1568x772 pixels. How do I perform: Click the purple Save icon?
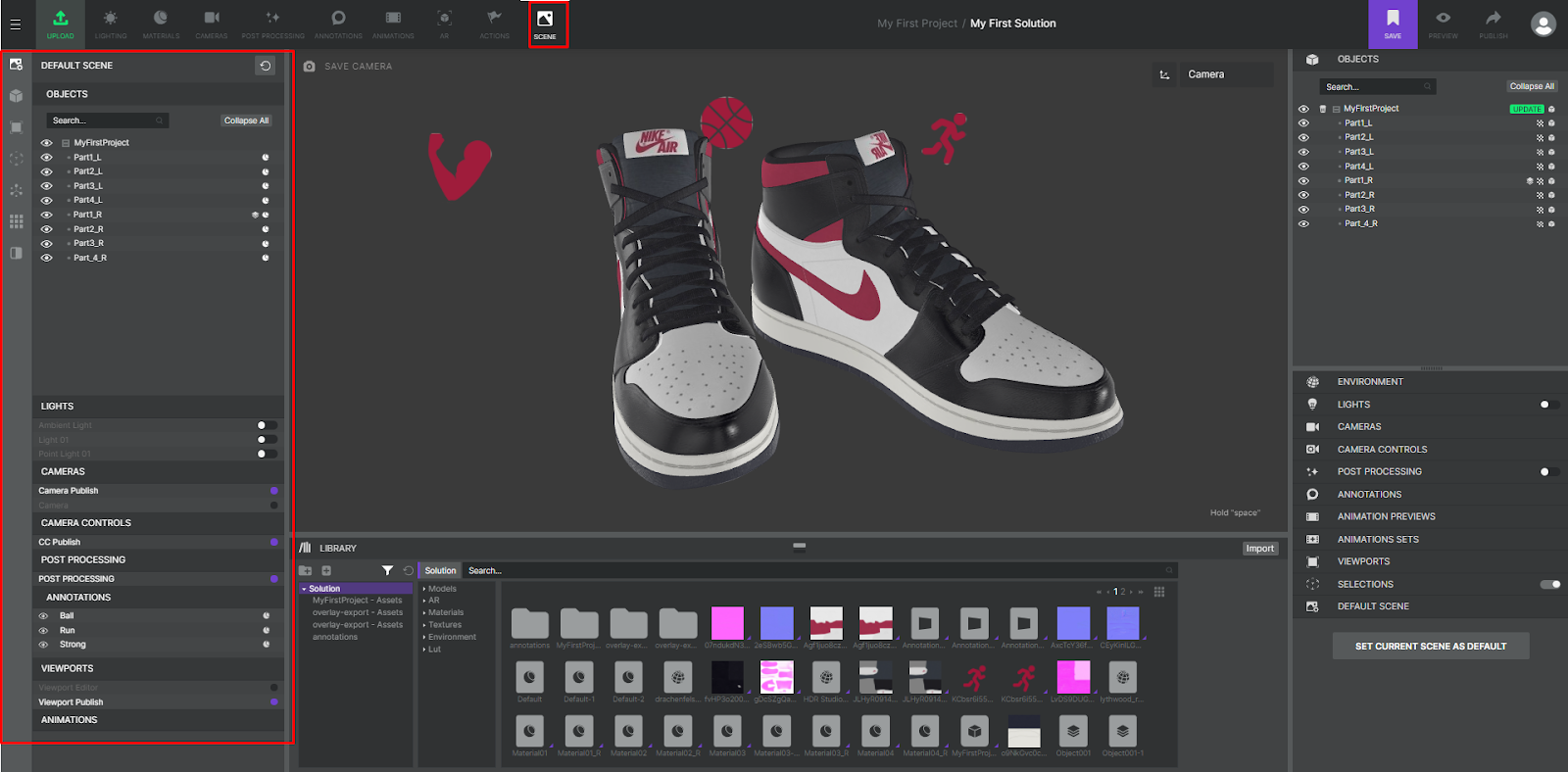(1393, 24)
